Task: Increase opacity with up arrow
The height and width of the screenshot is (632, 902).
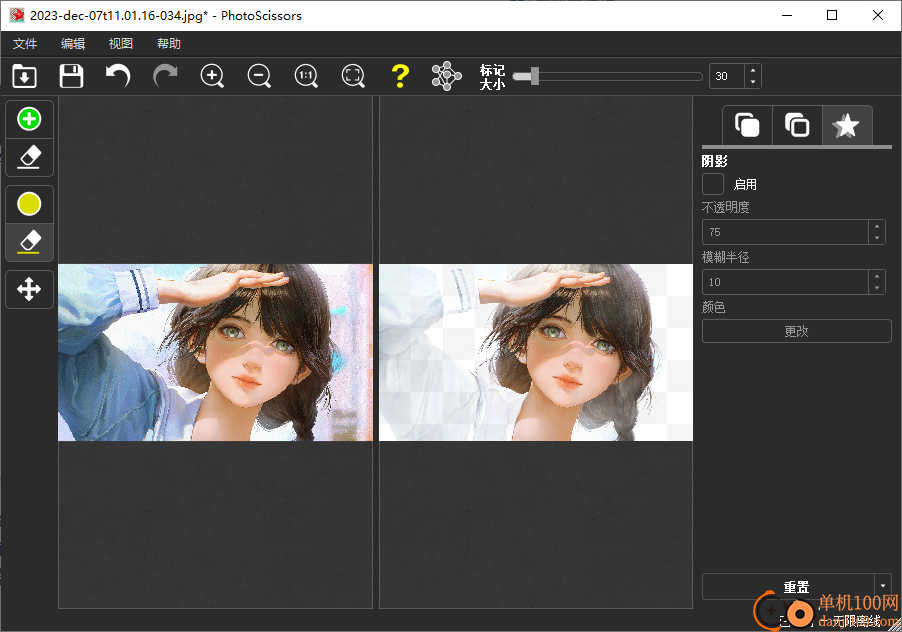Action: [877, 226]
